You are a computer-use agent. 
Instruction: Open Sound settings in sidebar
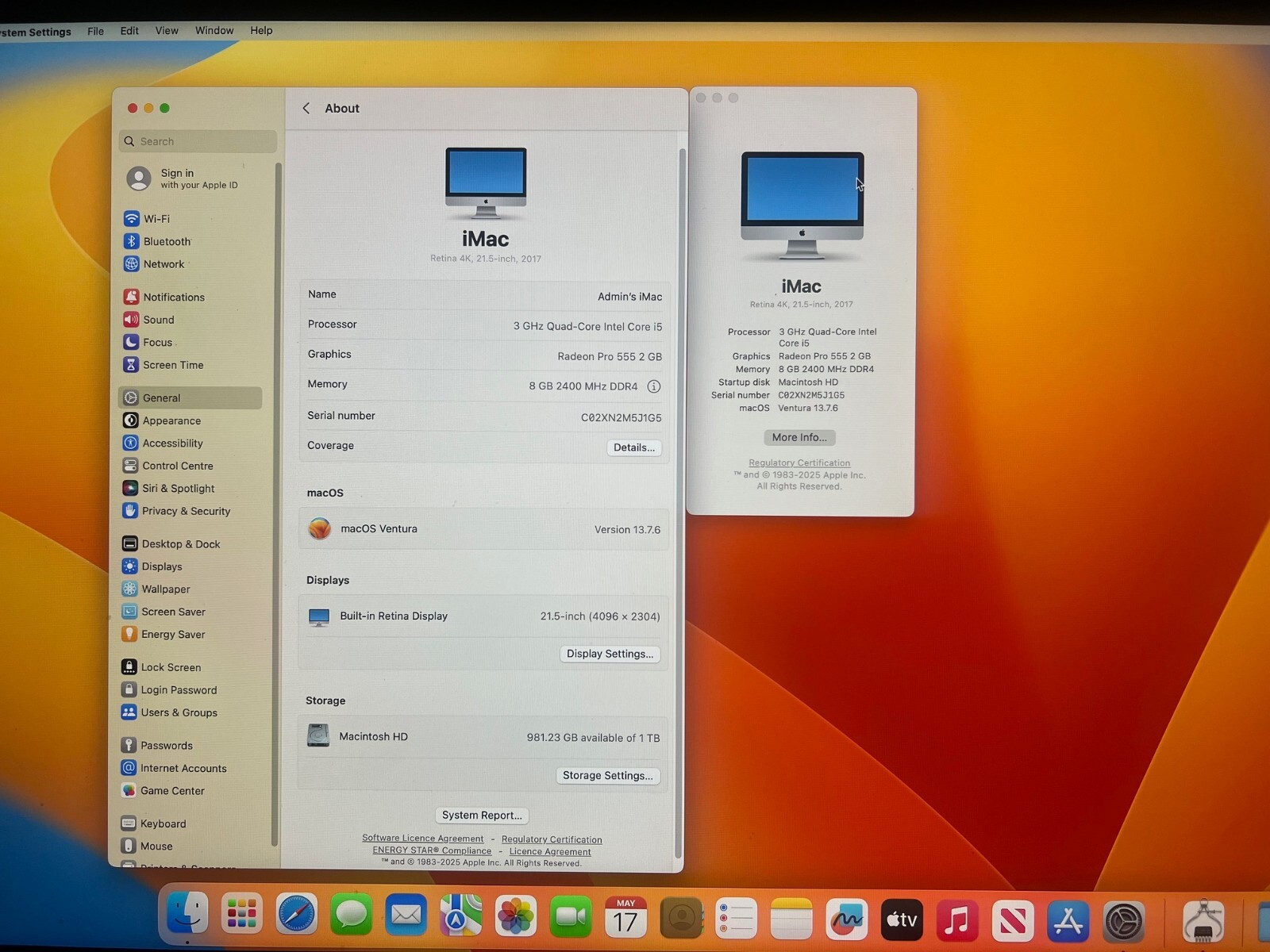point(149,320)
